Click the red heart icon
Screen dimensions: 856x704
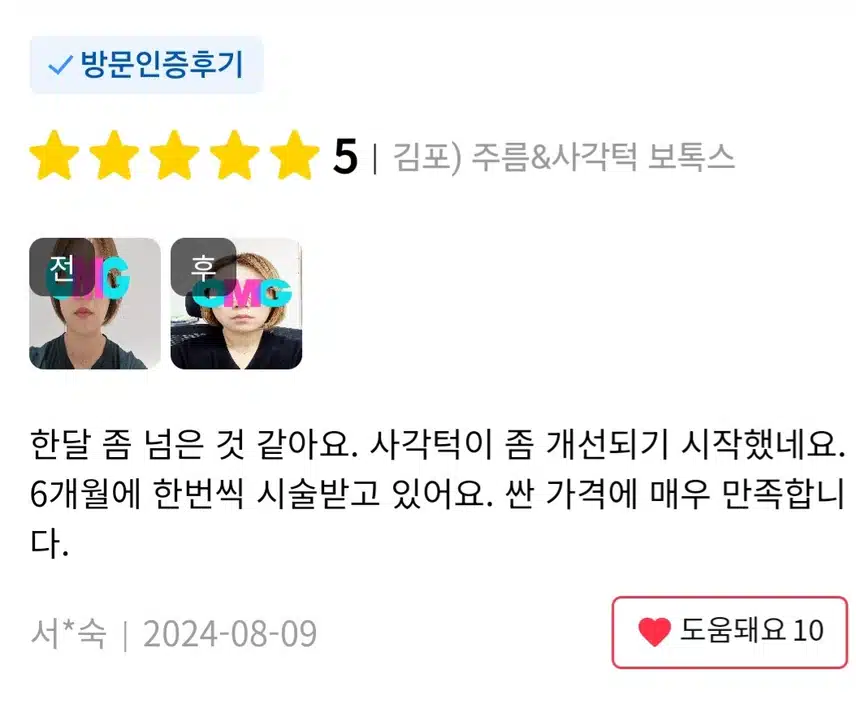654,631
